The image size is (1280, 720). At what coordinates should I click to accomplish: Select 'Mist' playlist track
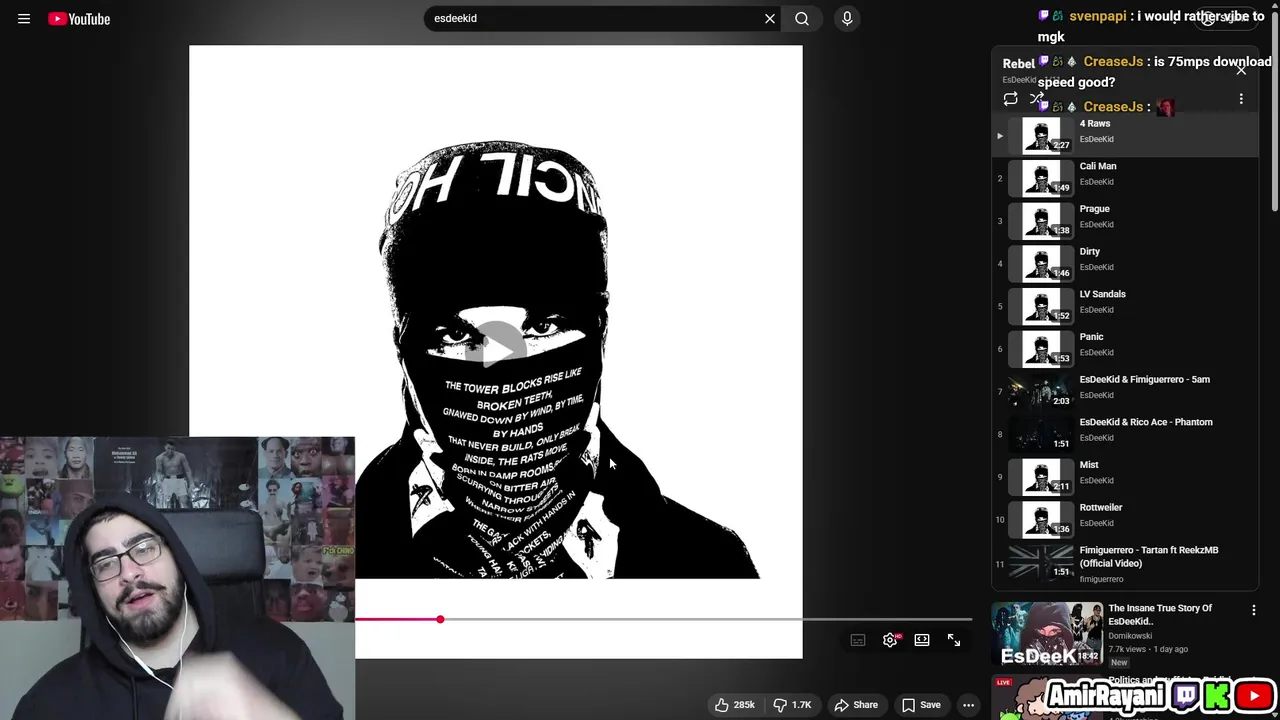(x=1125, y=476)
